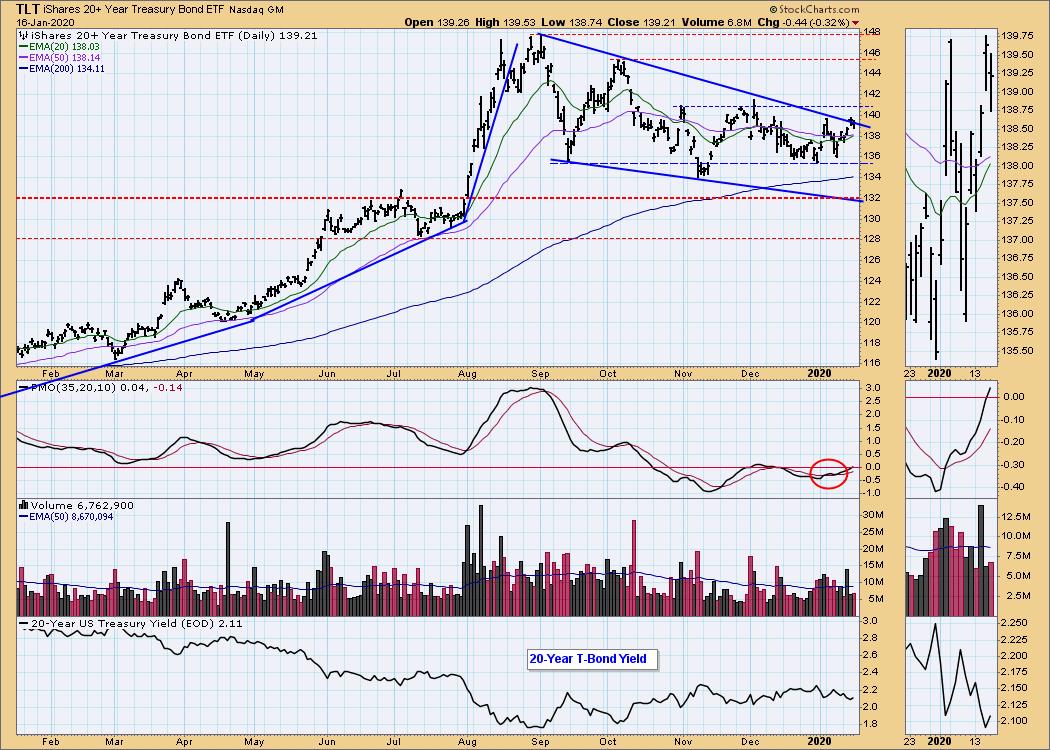The image size is (1050, 750).
Task: Click the blue EMA(50) 8,670,094 volume legend
Action: [66, 516]
